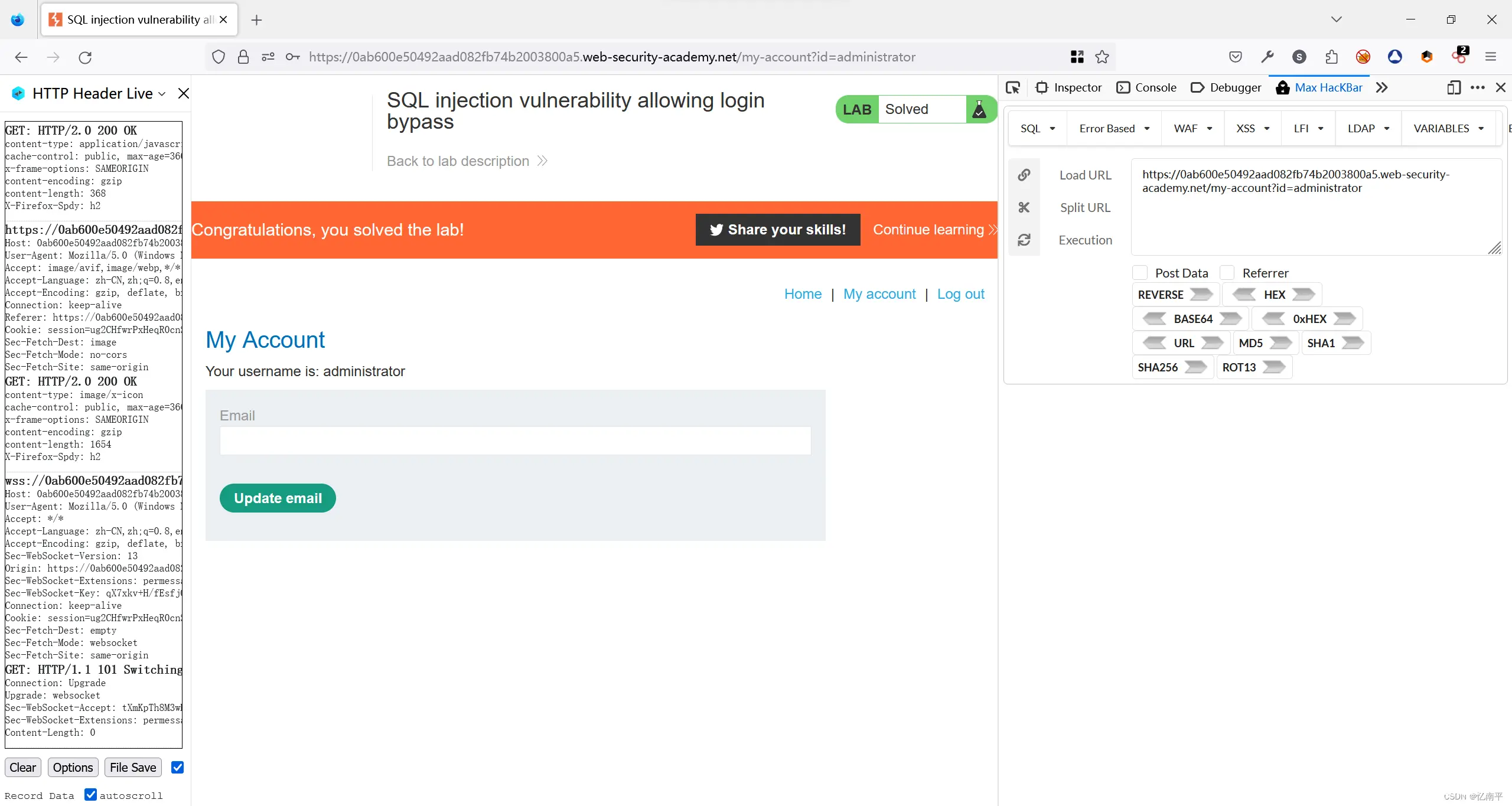Click the circular S extension icon
Image resolution: width=1512 pixels, height=806 pixels.
tap(1299, 57)
